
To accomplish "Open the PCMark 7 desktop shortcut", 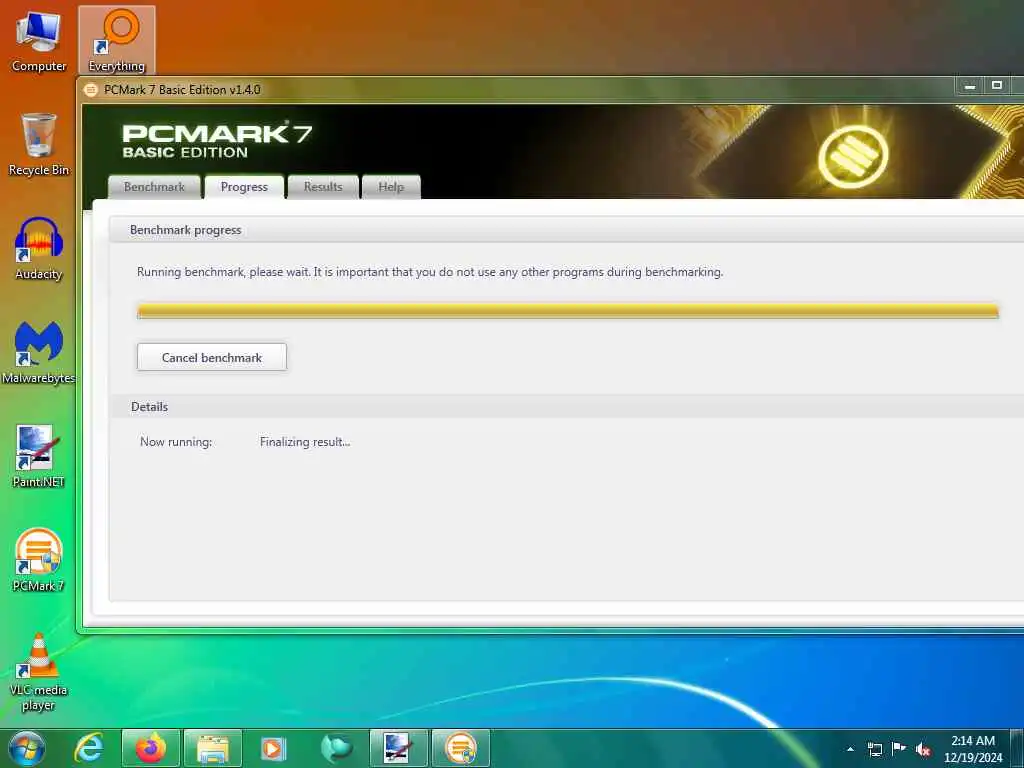I will (x=39, y=560).
